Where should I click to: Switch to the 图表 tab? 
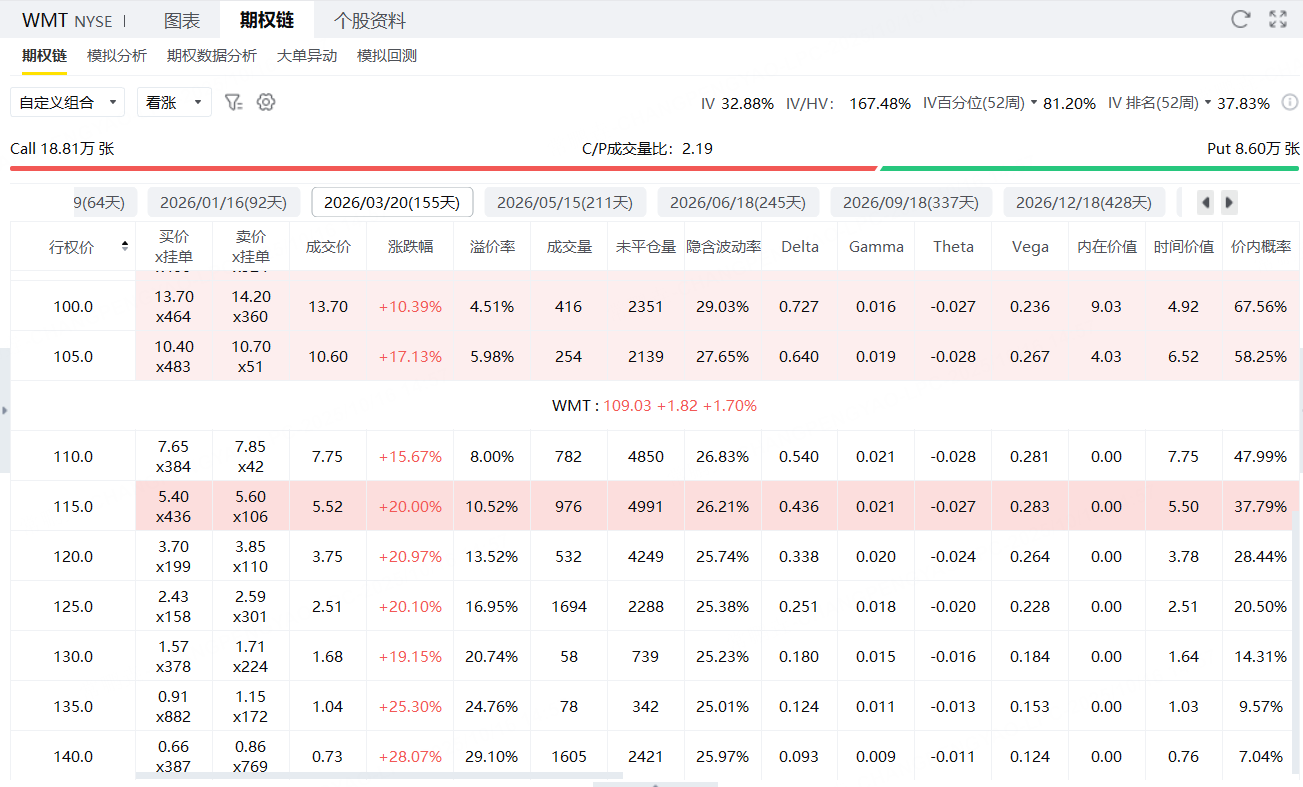click(x=182, y=20)
